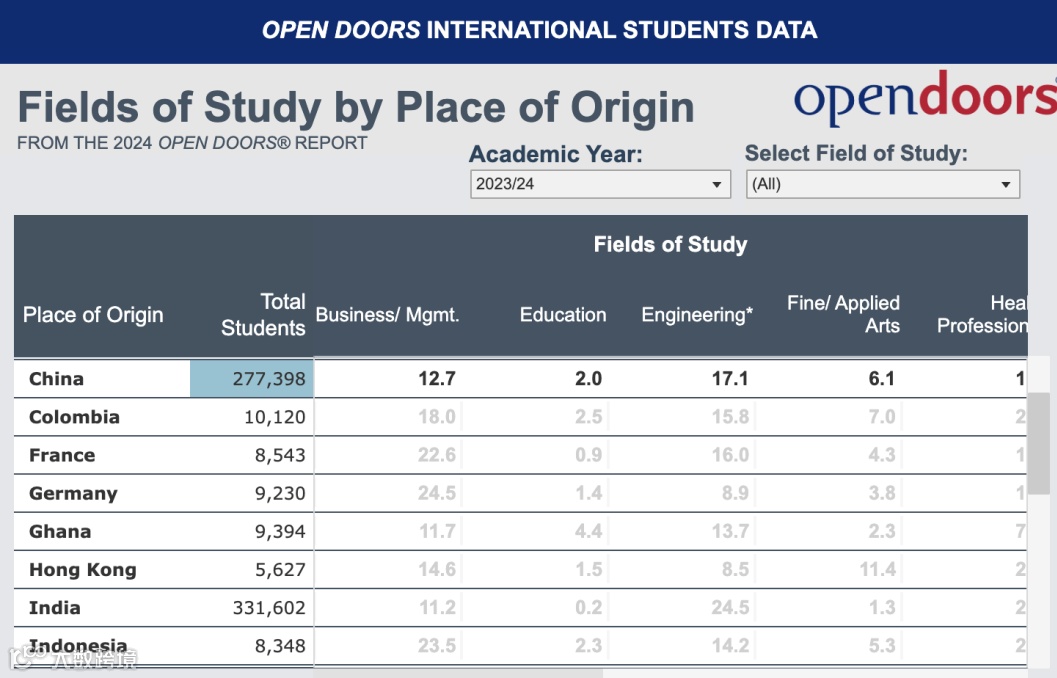Click the Business/ Mgmt. column header
The height and width of the screenshot is (678, 1057).
387,315
